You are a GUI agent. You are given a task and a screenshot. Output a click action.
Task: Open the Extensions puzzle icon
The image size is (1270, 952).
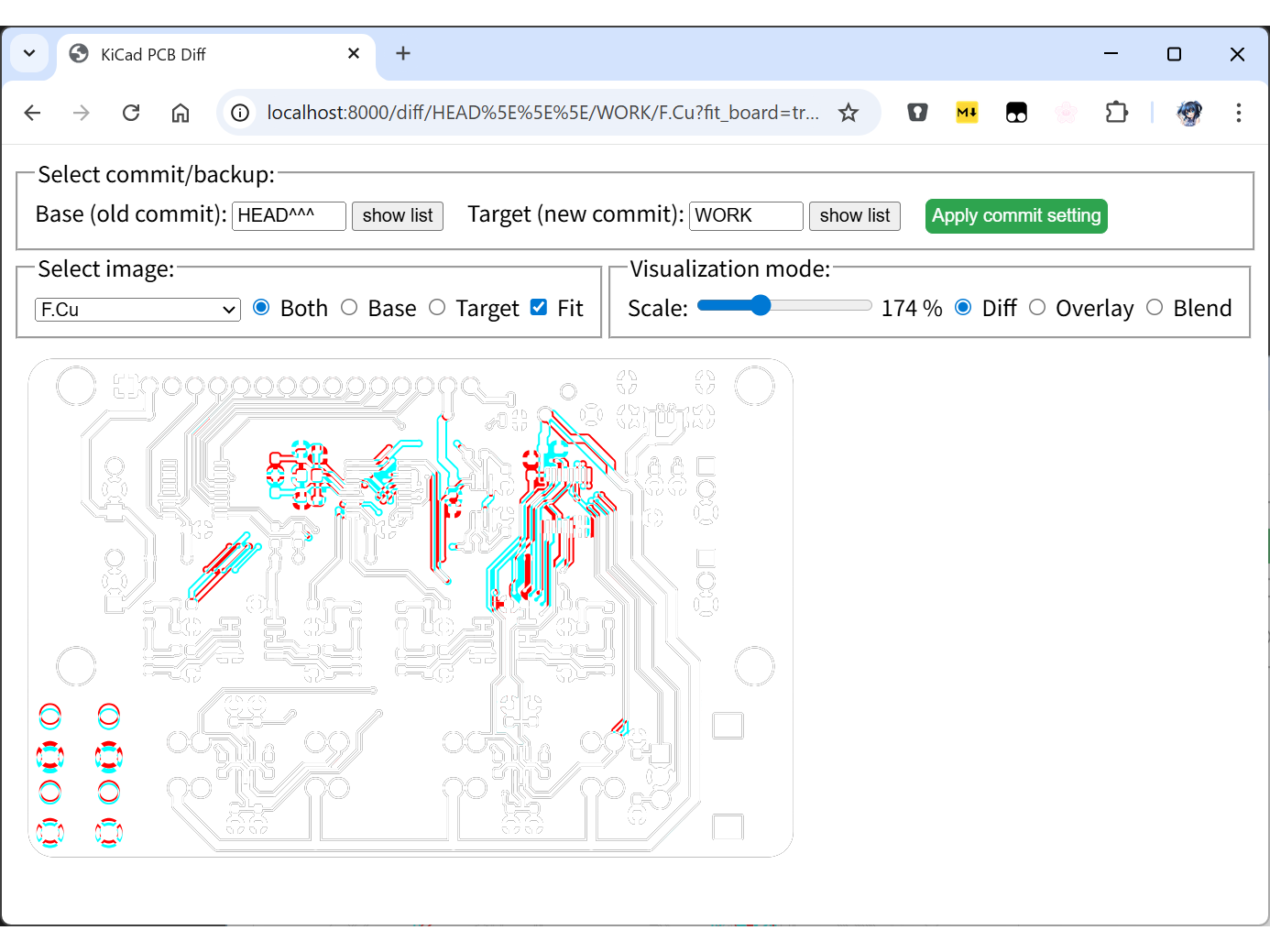[x=1116, y=113]
